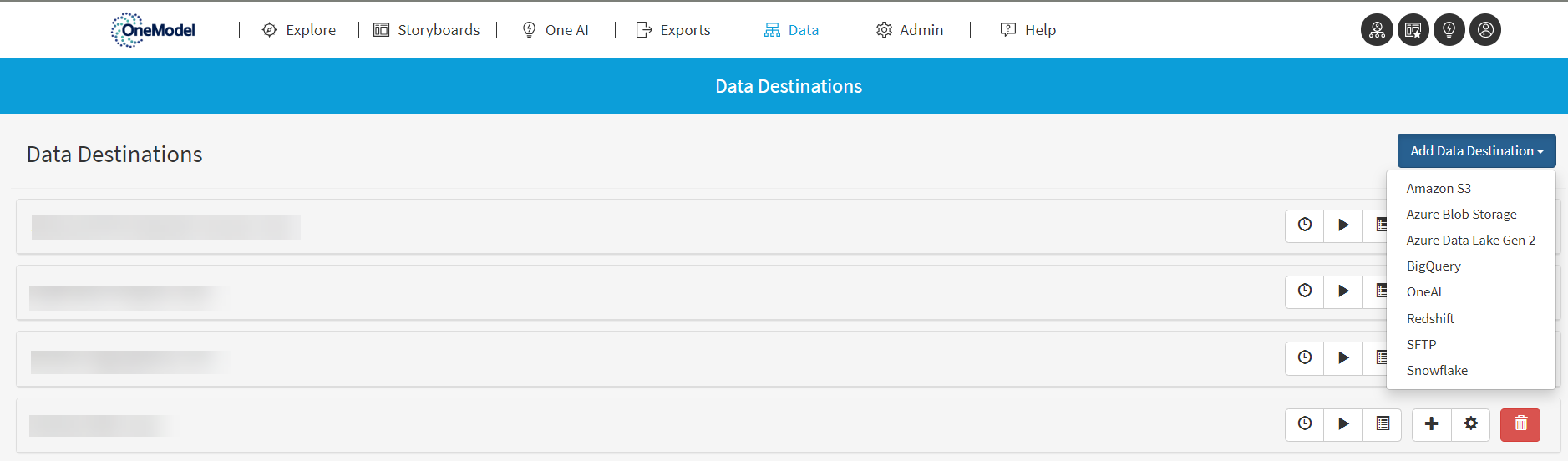
Task: Choose Snowflake destination option
Action: (x=1436, y=371)
